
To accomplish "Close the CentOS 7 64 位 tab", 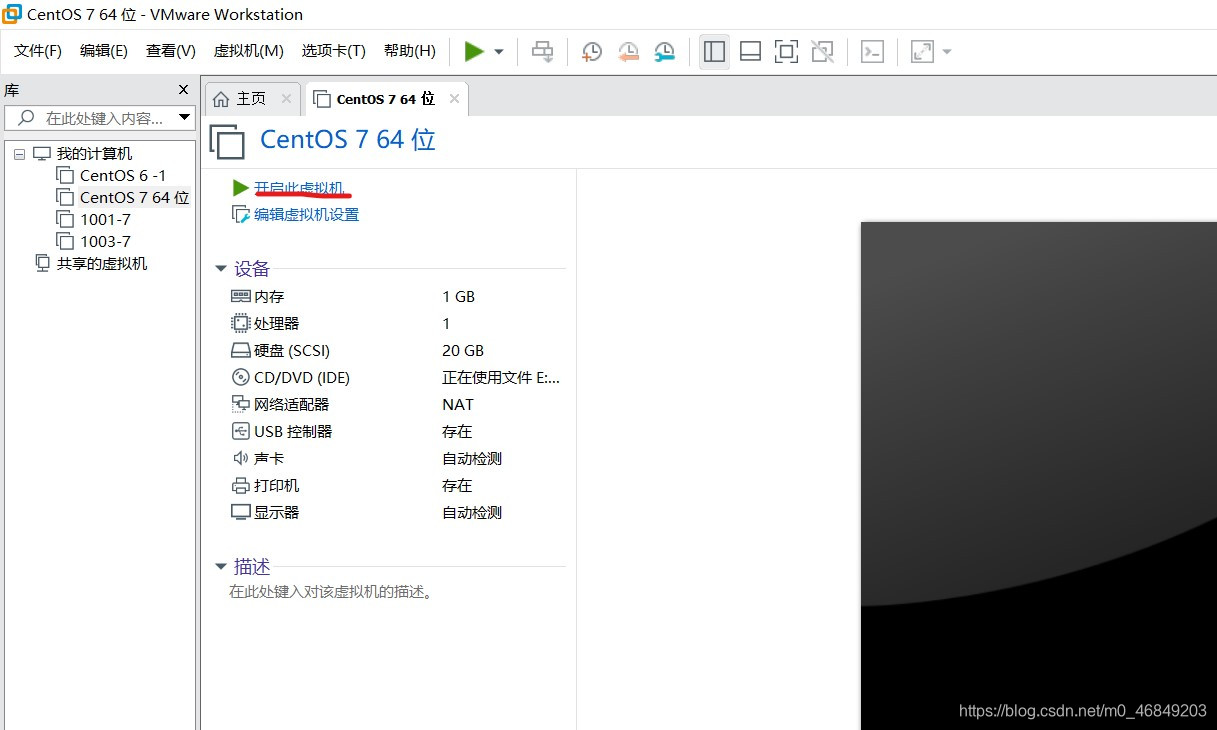I will point(454,98).
